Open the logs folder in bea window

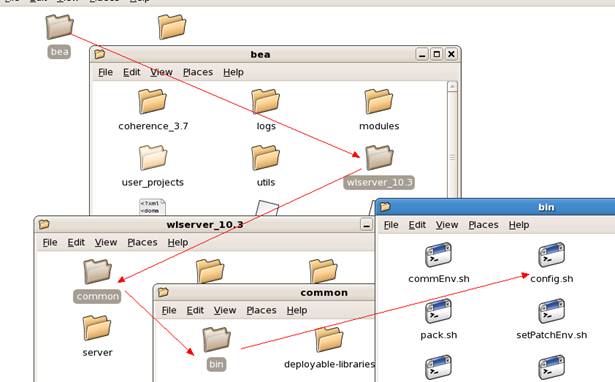266,101
